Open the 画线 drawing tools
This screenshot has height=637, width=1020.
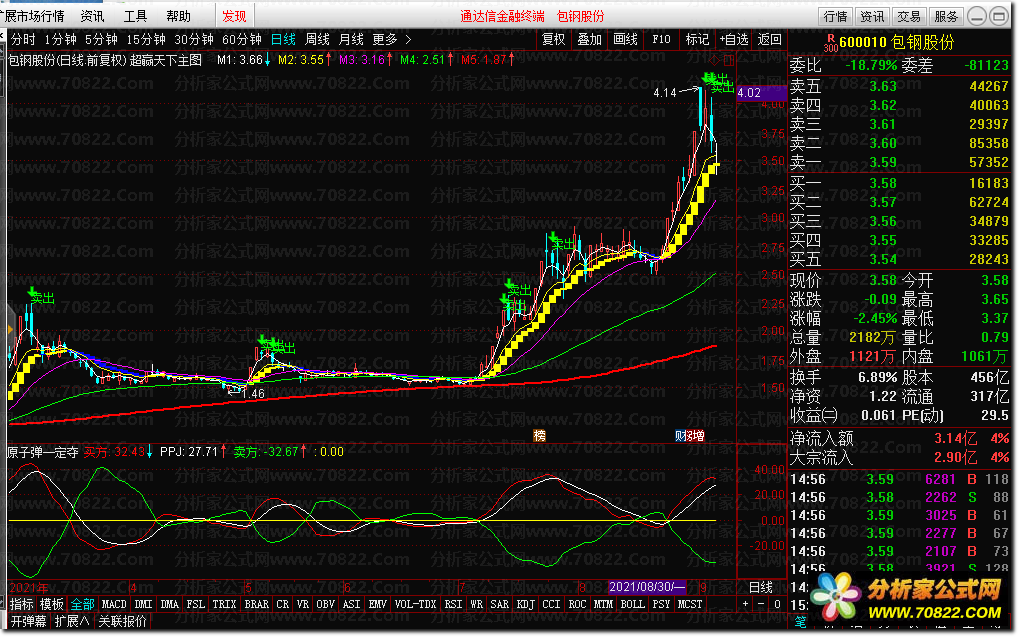coord(625,40)
